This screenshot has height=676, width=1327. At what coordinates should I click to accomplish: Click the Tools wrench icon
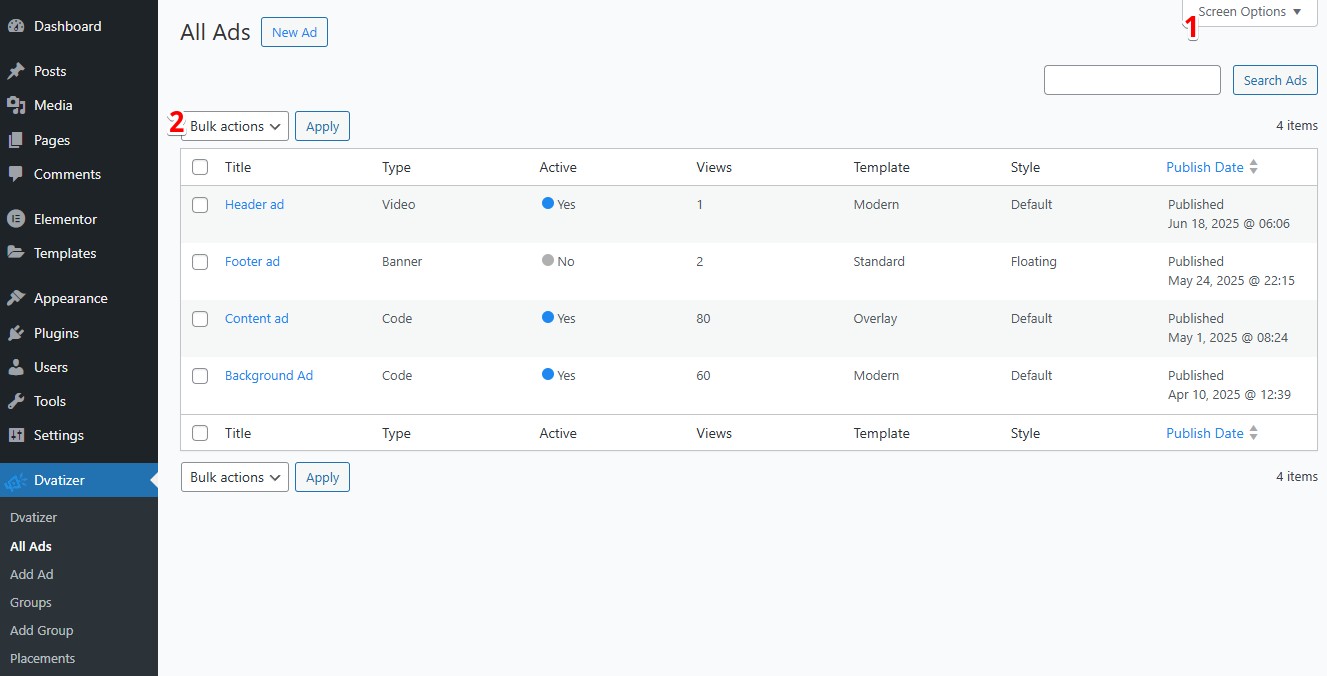16,401
